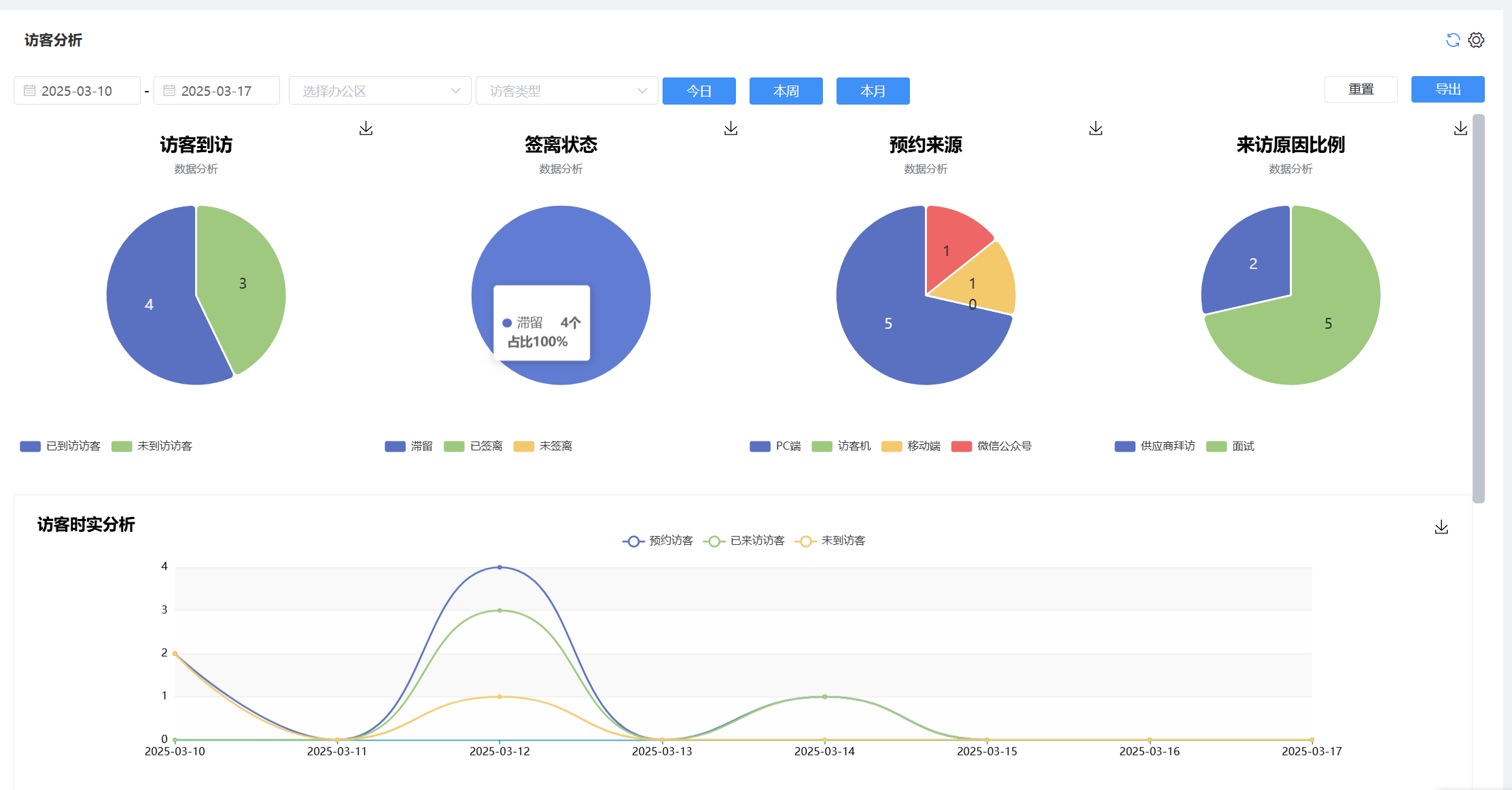
Task: Download the 预约来源 chart
Action: (x=1096, y=128)
